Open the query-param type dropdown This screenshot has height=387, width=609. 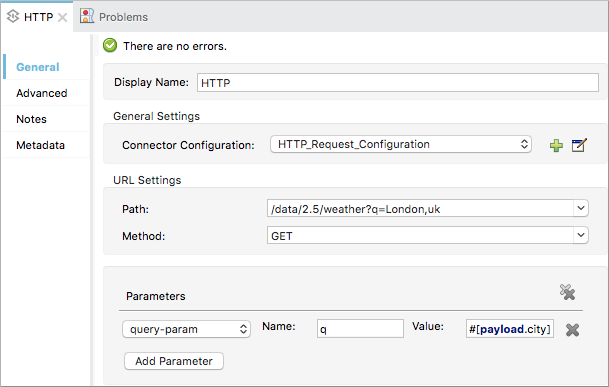click(x=186, y=329)
